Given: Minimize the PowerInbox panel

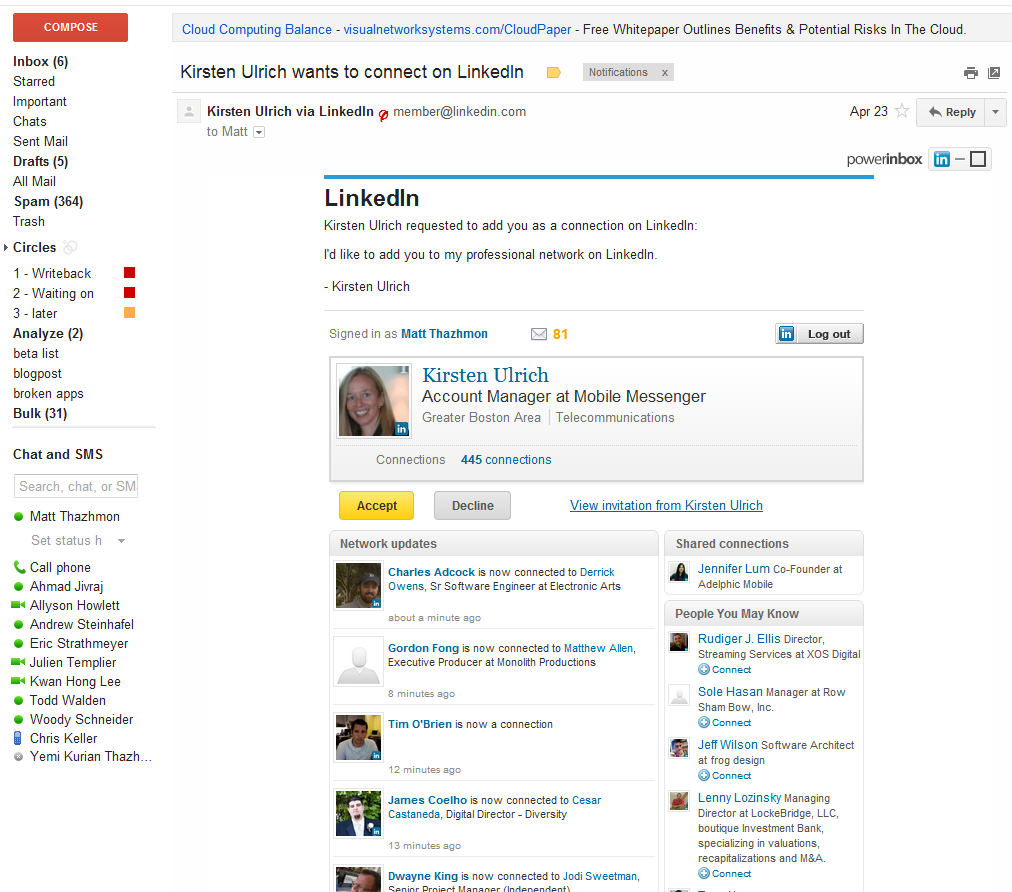Looking at the screenshot, I should [x=960, y=159].
